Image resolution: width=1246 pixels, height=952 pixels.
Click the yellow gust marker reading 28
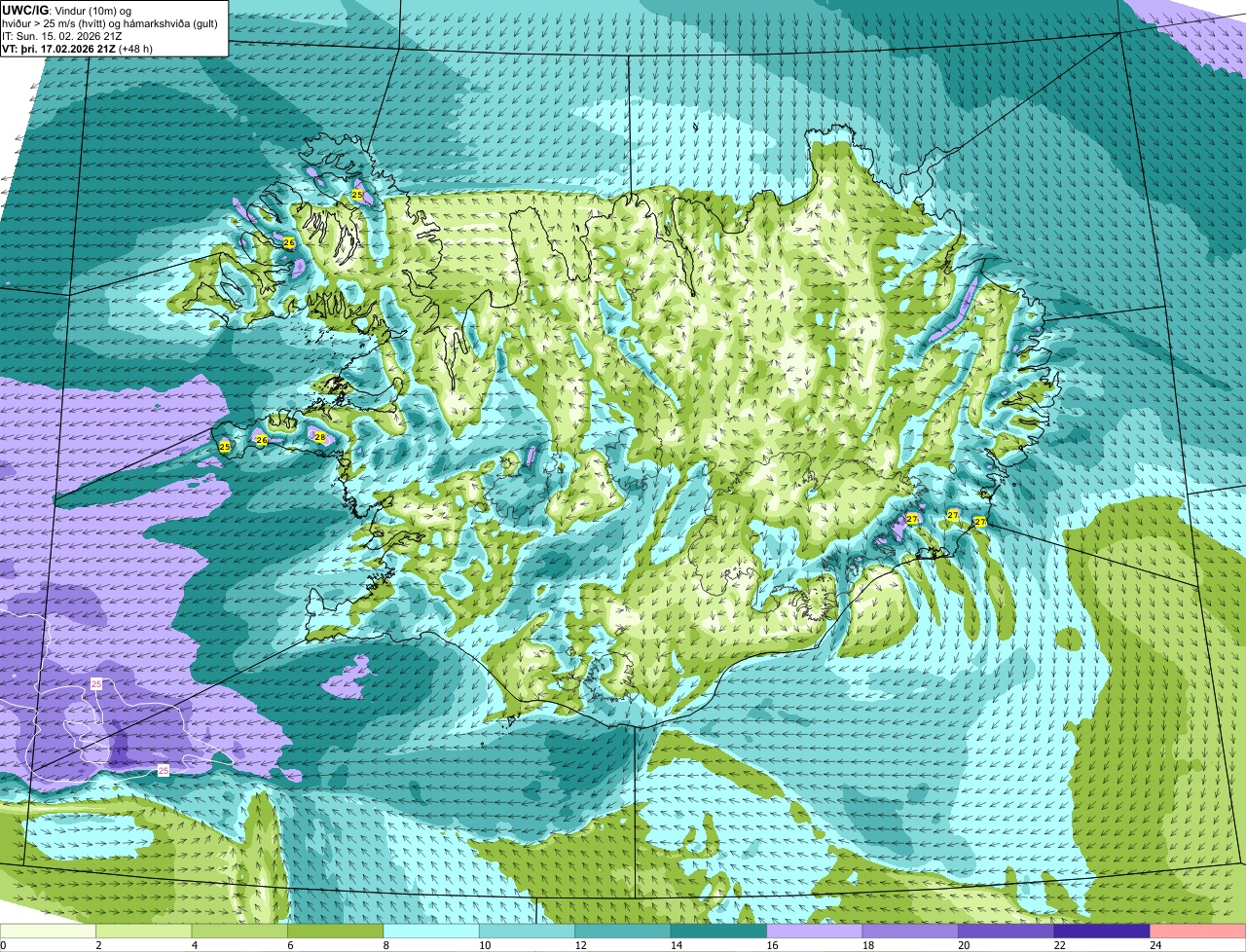(x=320, y=437)
